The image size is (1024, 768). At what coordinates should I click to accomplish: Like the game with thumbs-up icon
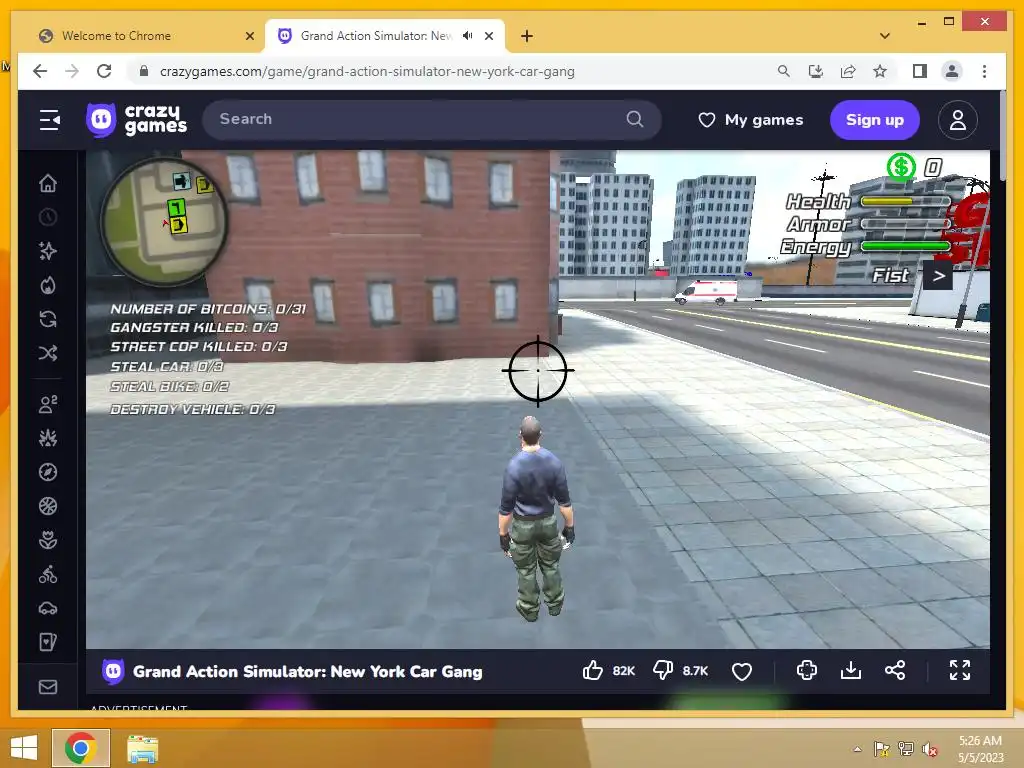592,671
